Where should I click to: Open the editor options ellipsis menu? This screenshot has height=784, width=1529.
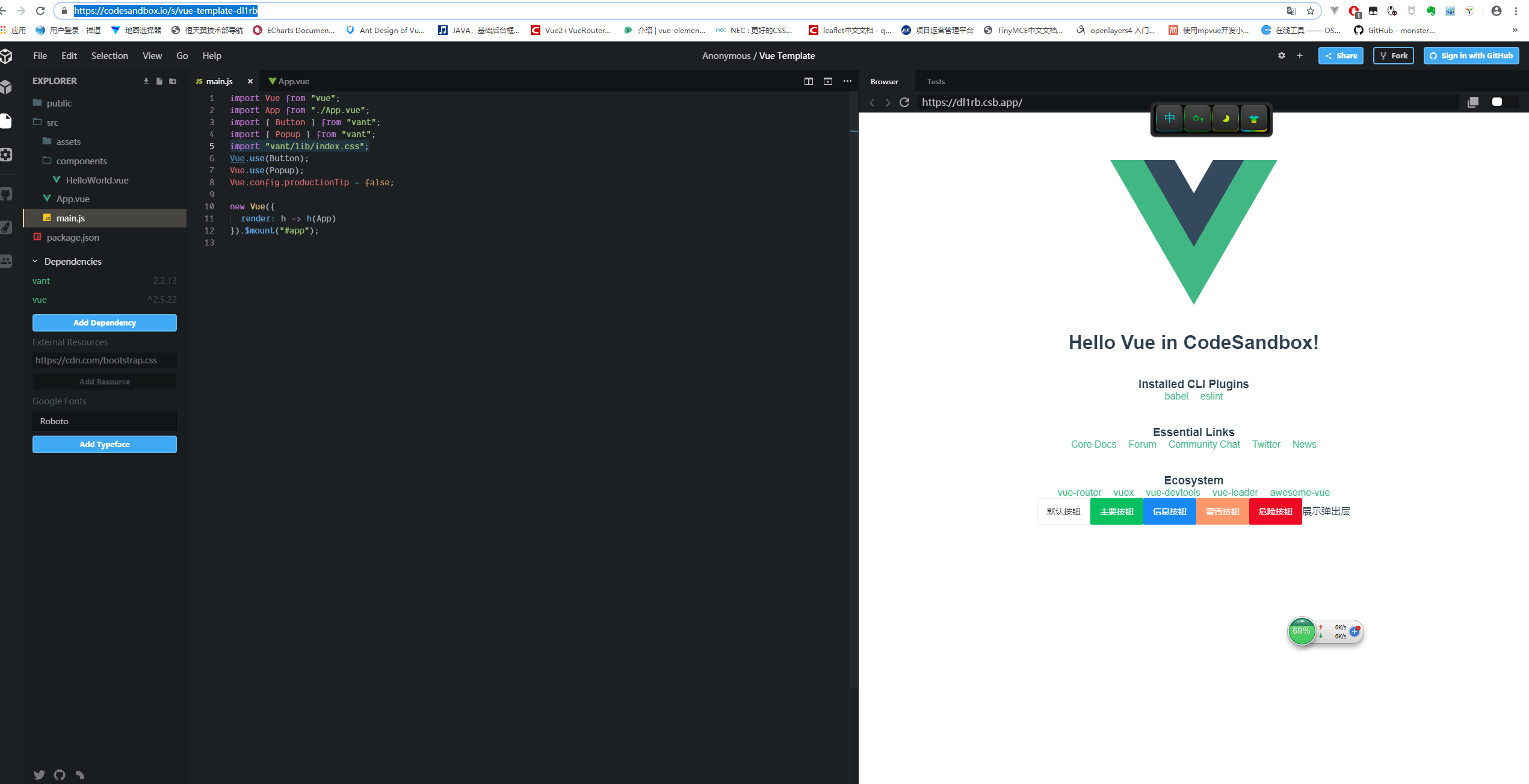(847, 81)
